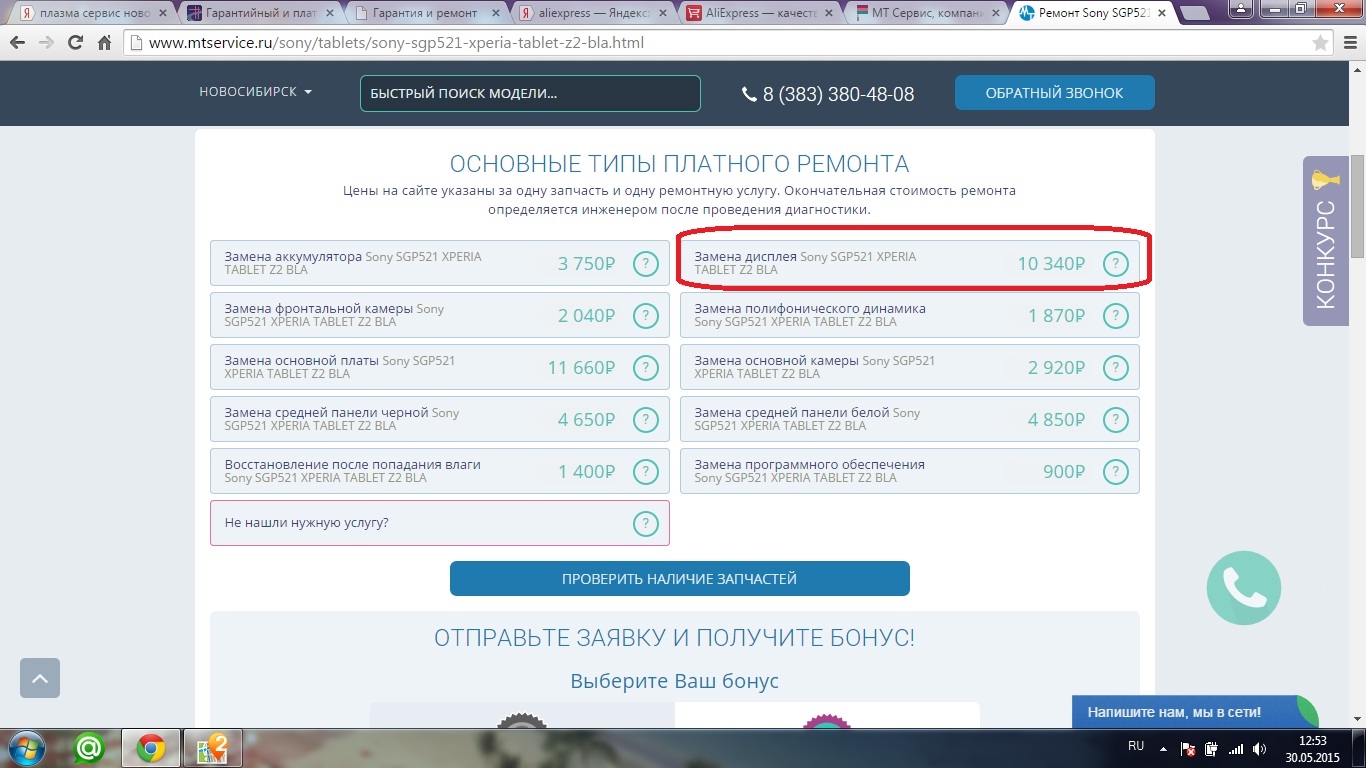Click 'Восстановление после попадания влаги' text
Image resolution: width=1366 pixels, height=768 pixels.
coord(353,464)
